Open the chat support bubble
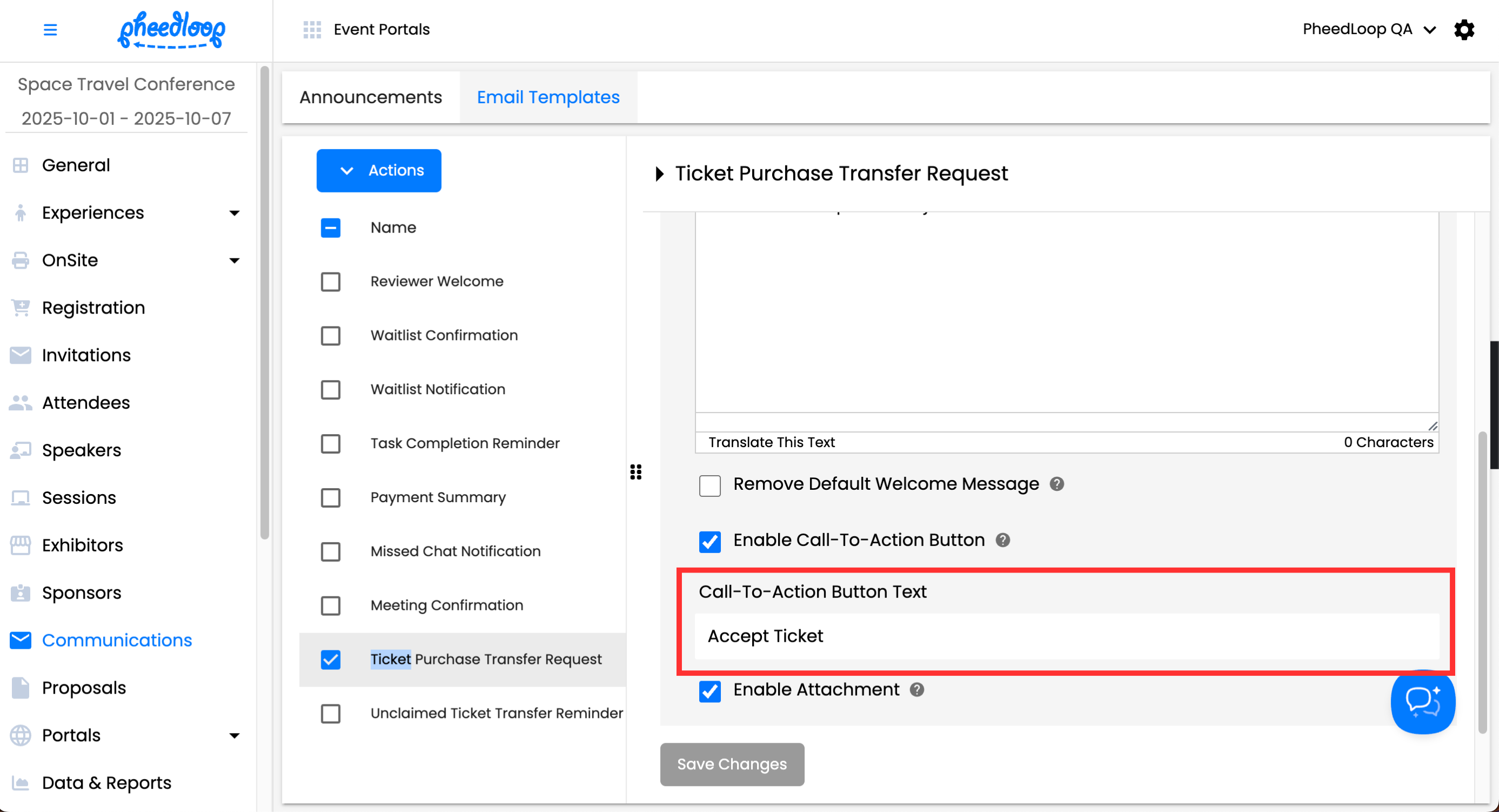Viewport: 1499px width, 812px height. [1422, 702]
